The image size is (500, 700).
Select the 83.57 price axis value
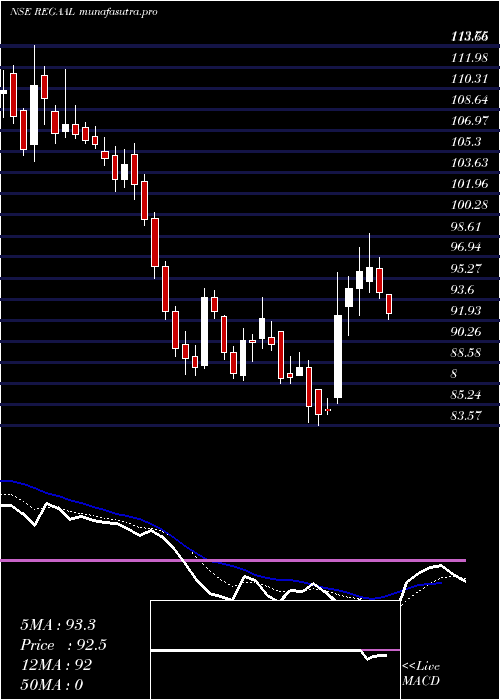[x=467, y=415]
